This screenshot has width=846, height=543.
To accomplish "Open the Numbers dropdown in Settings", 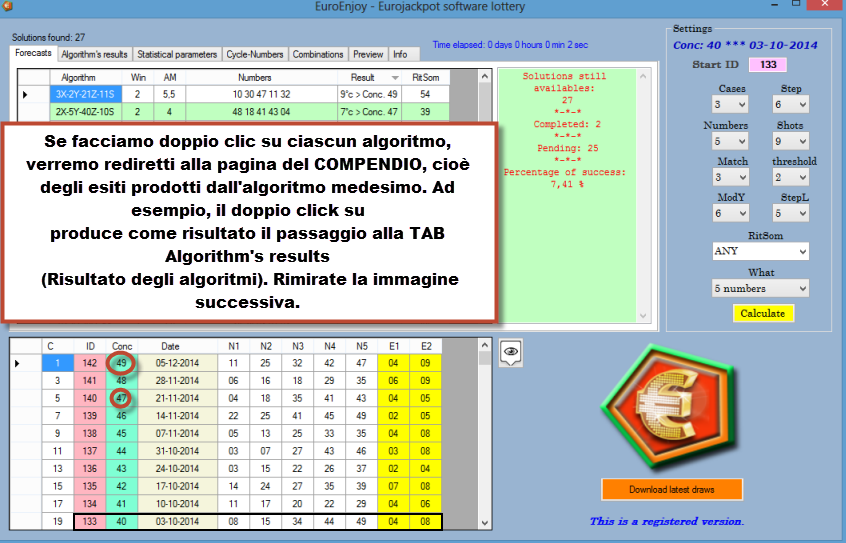I will pyautogui.click(x=731, y=141).
